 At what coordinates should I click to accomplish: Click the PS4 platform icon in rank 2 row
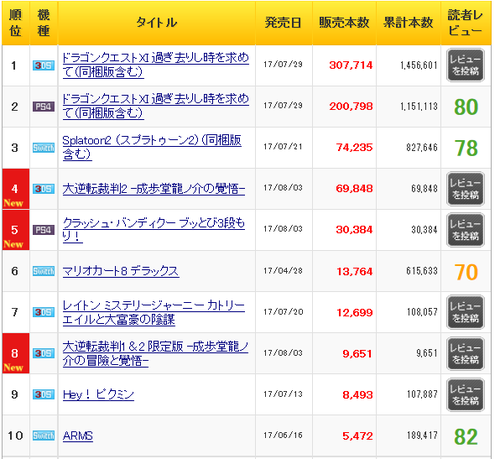pyautogui.click(x=44, y=106)
